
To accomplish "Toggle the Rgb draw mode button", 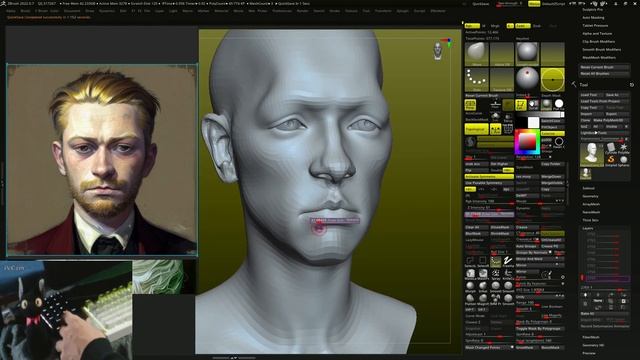I will click(x=472, y=26).
